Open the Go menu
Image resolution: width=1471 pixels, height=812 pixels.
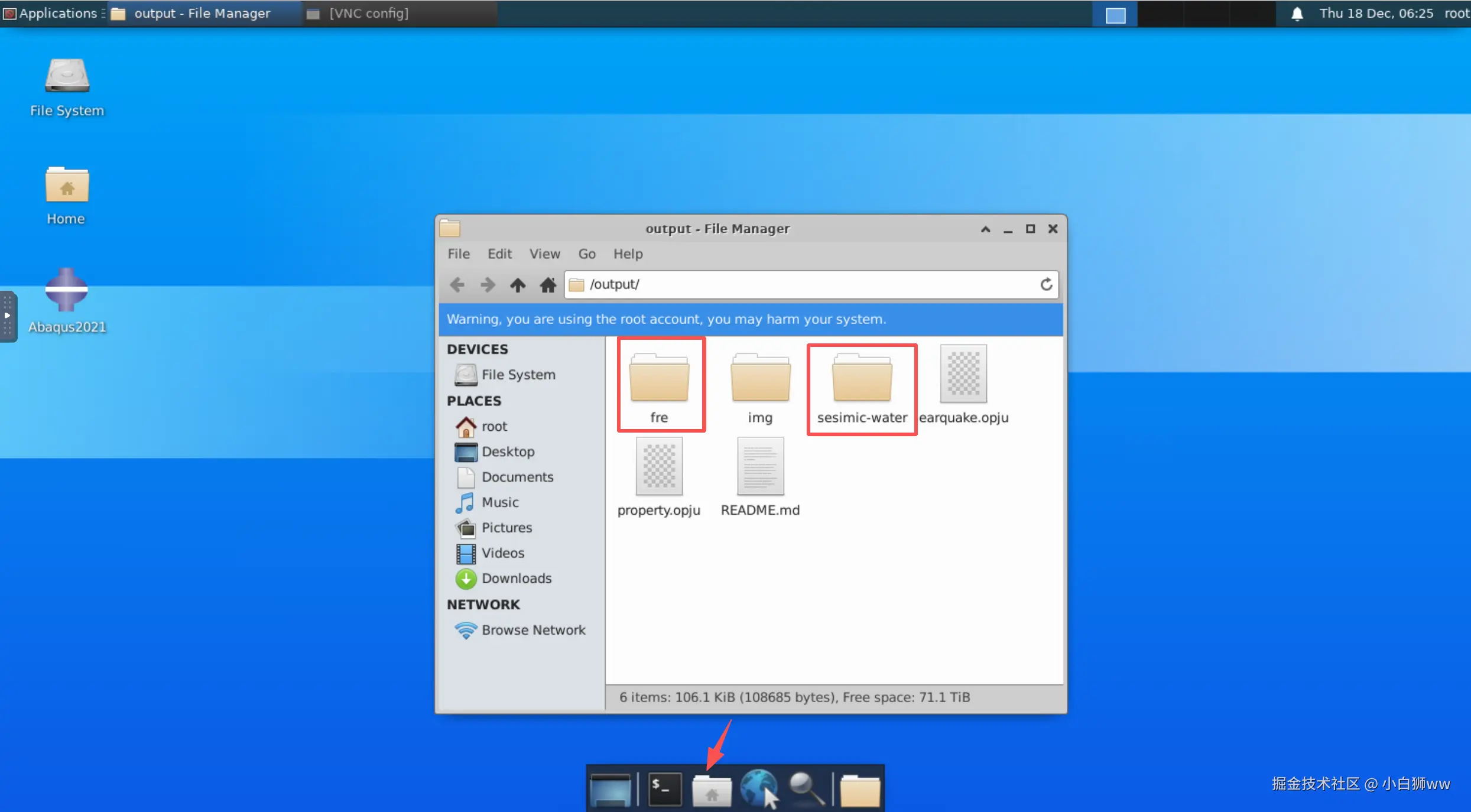[586, 254]
